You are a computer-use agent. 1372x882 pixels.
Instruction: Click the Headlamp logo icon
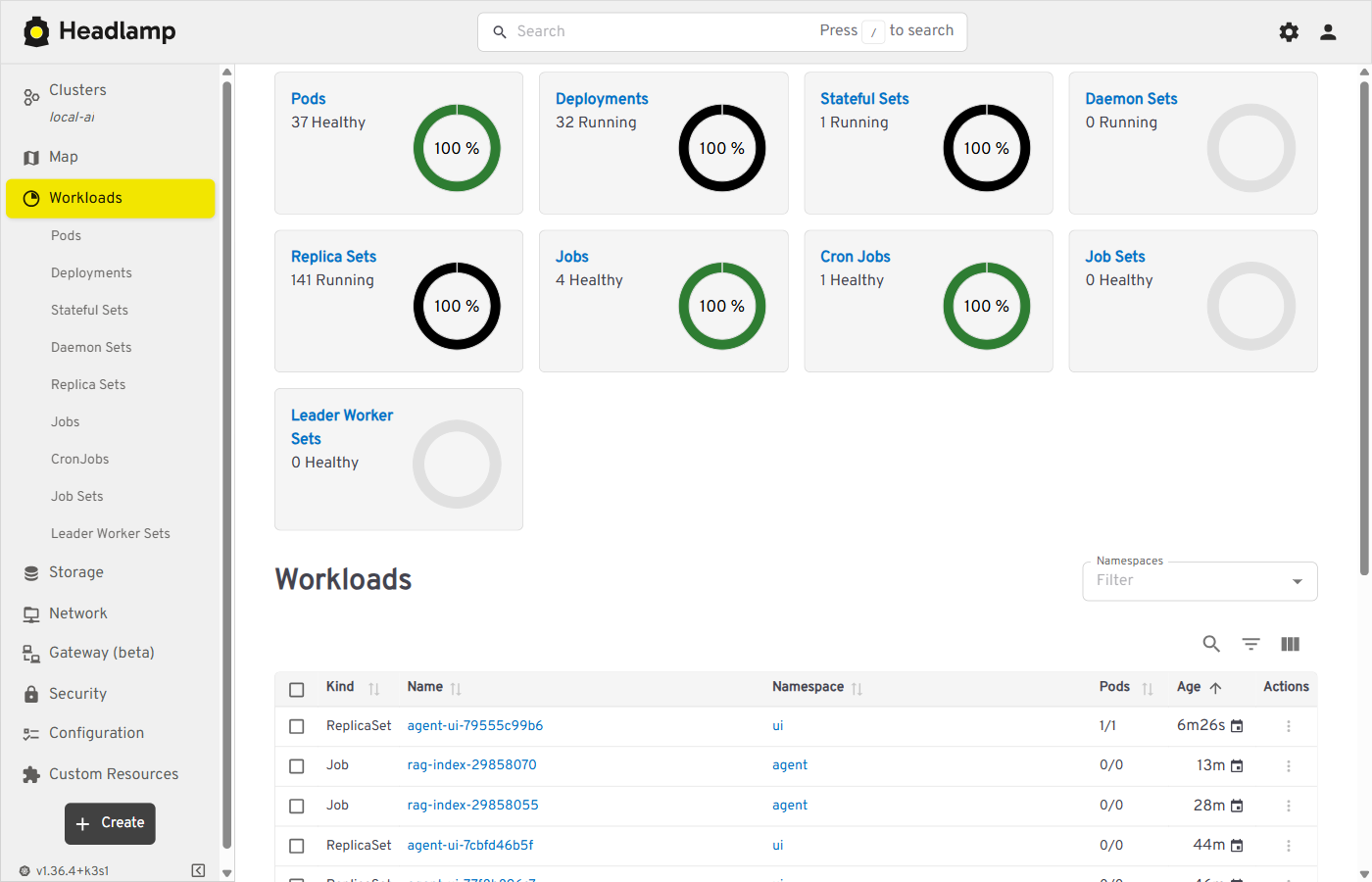point(36,31)
